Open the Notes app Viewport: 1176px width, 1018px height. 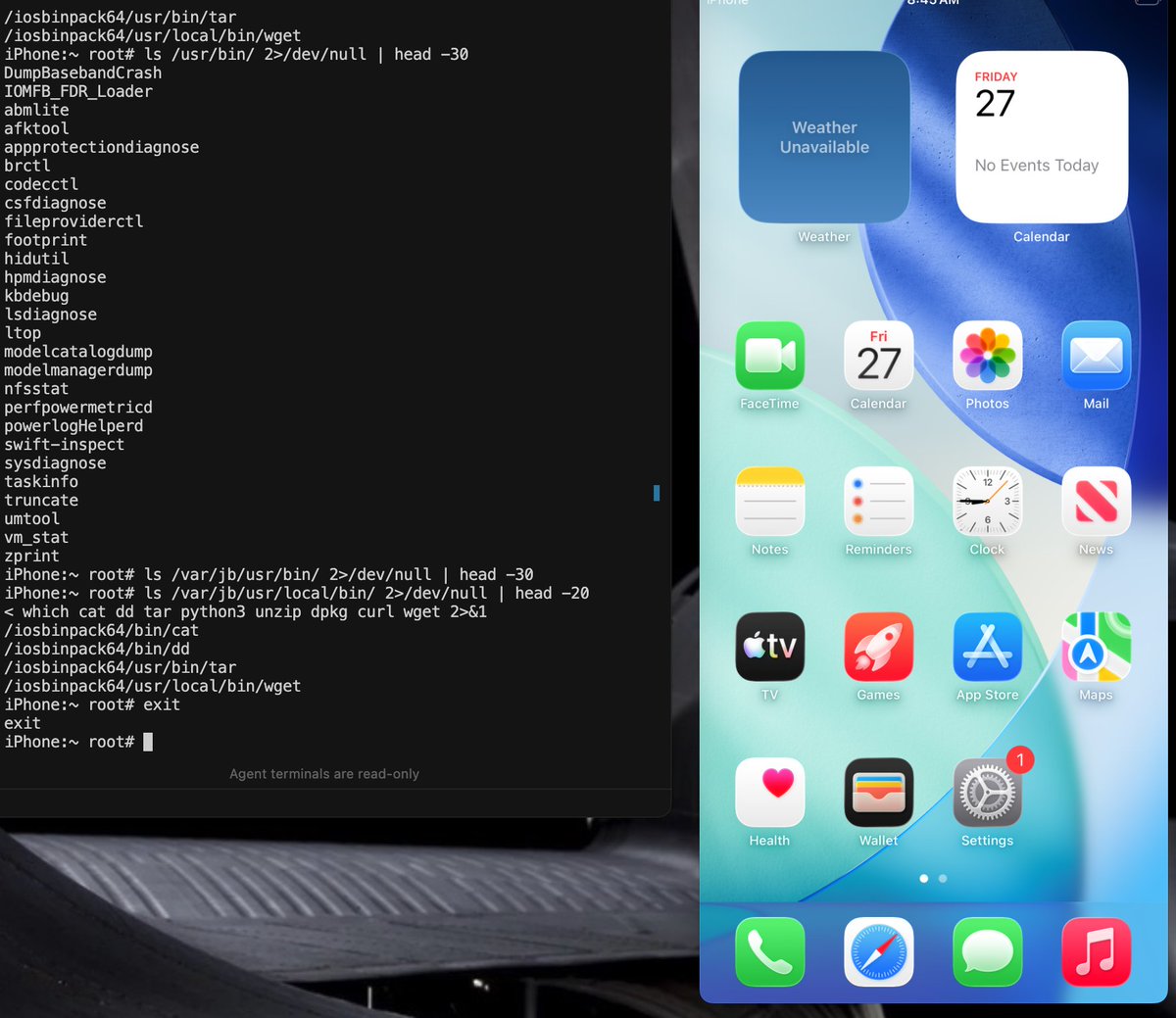coord(770,502)
